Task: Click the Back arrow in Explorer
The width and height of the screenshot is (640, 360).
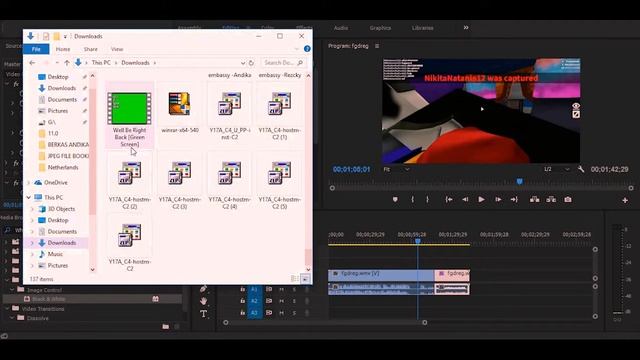Action: 32,62
